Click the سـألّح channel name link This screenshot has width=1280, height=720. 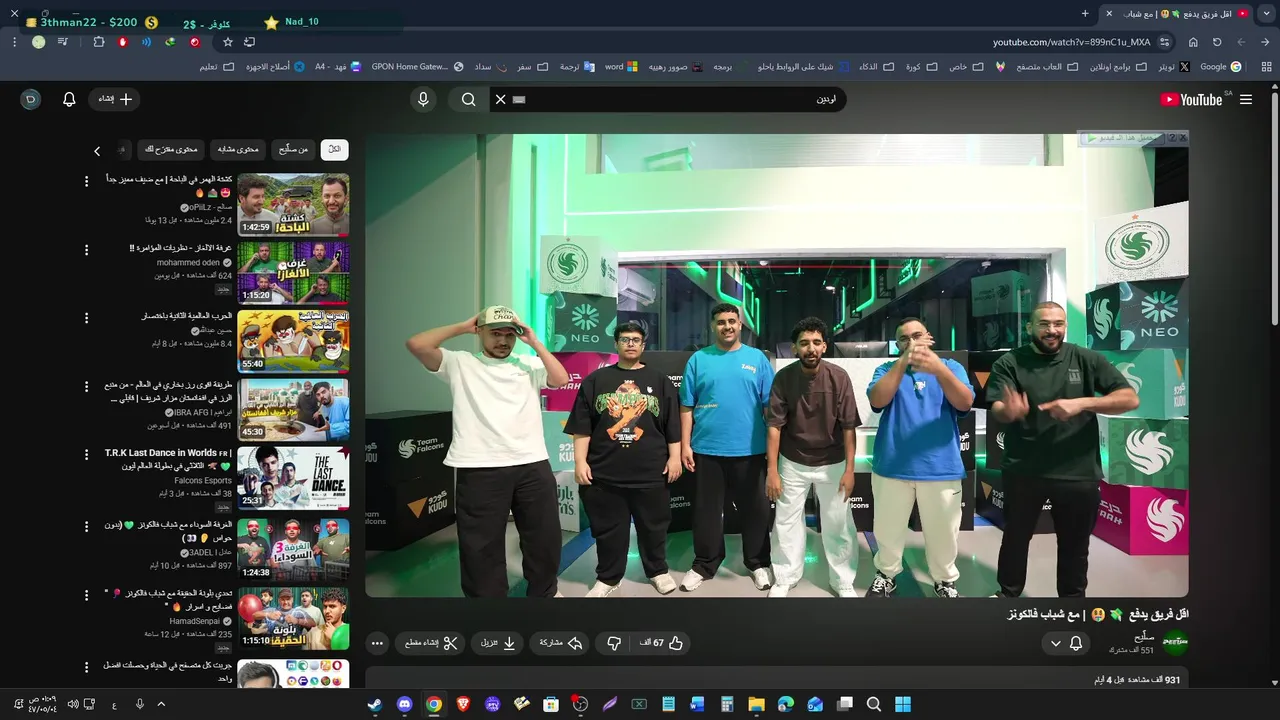tap(1144, 636)
